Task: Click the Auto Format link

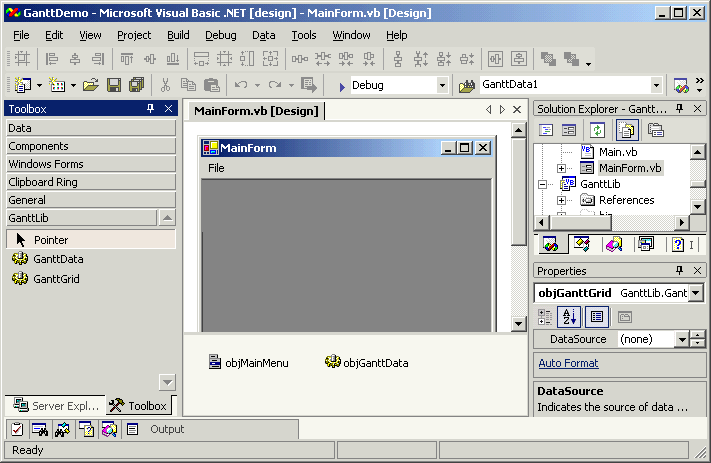Action: tap(568, 363)
